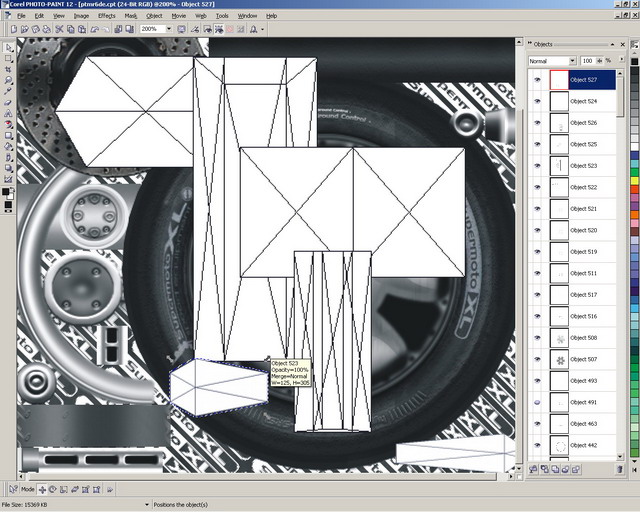Open the Effects menu

click(106, 16)
